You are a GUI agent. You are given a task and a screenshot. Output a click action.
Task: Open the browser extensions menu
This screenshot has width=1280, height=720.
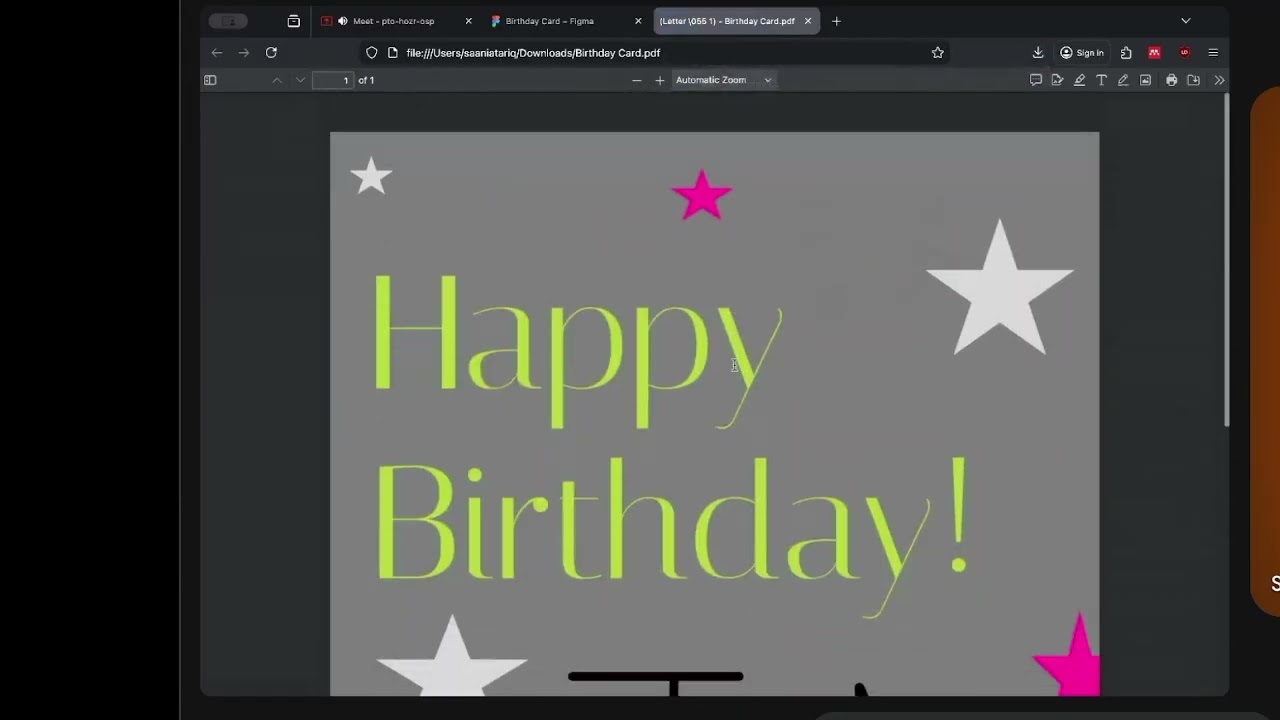pos(1126,52)
